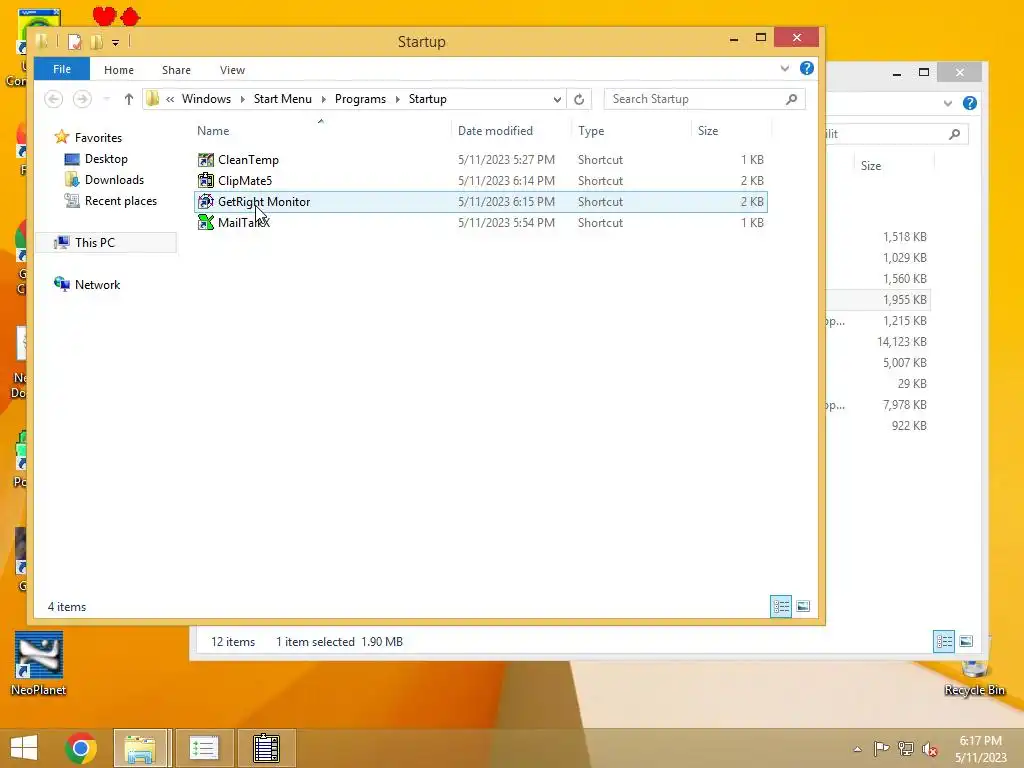
Task: Switch background window to details view
Action: (x=944, y=641)
